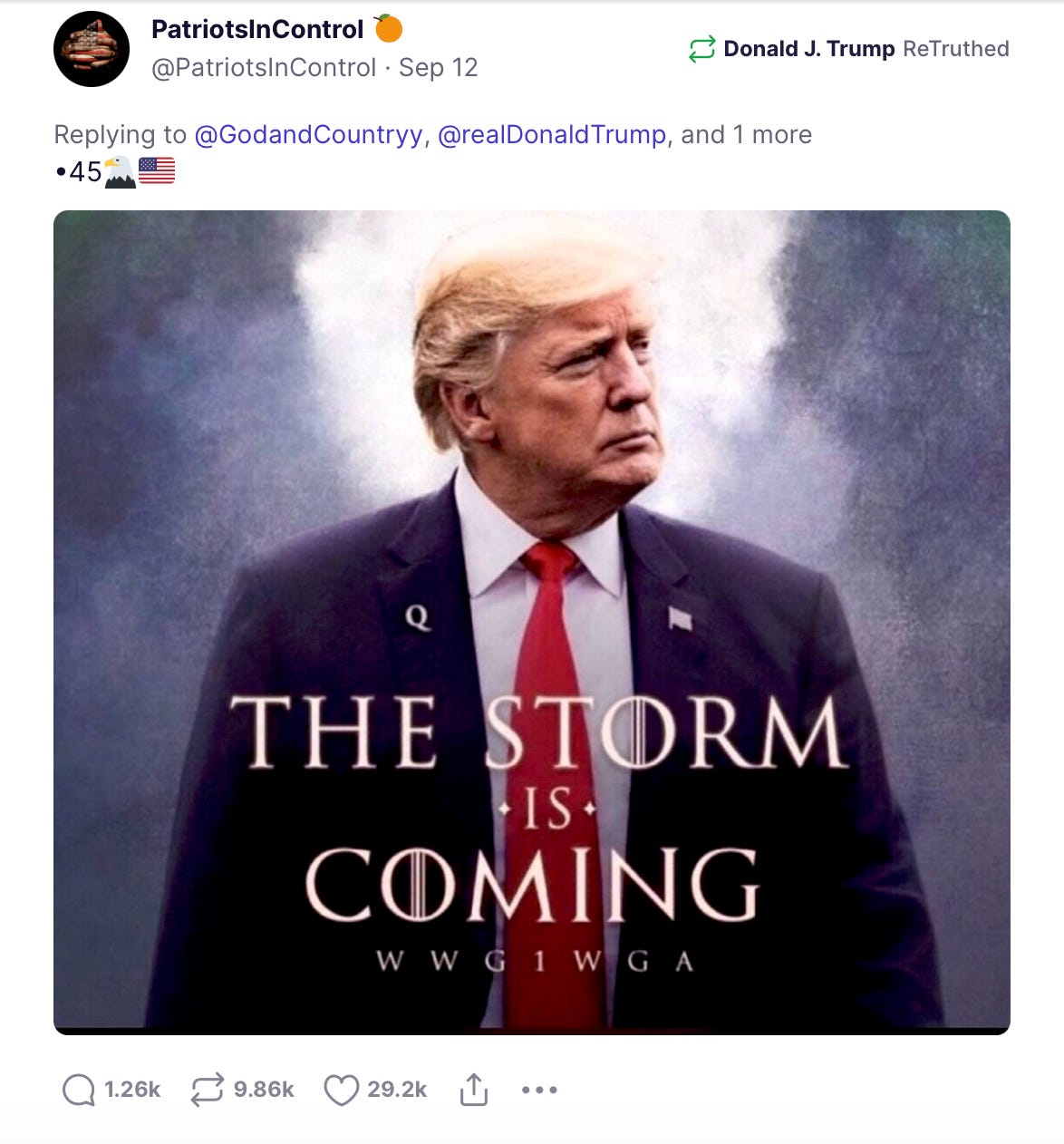Click the Sep 12 post timestamp
This screenshot has width=1064, height=1144.
pos(438,68)
